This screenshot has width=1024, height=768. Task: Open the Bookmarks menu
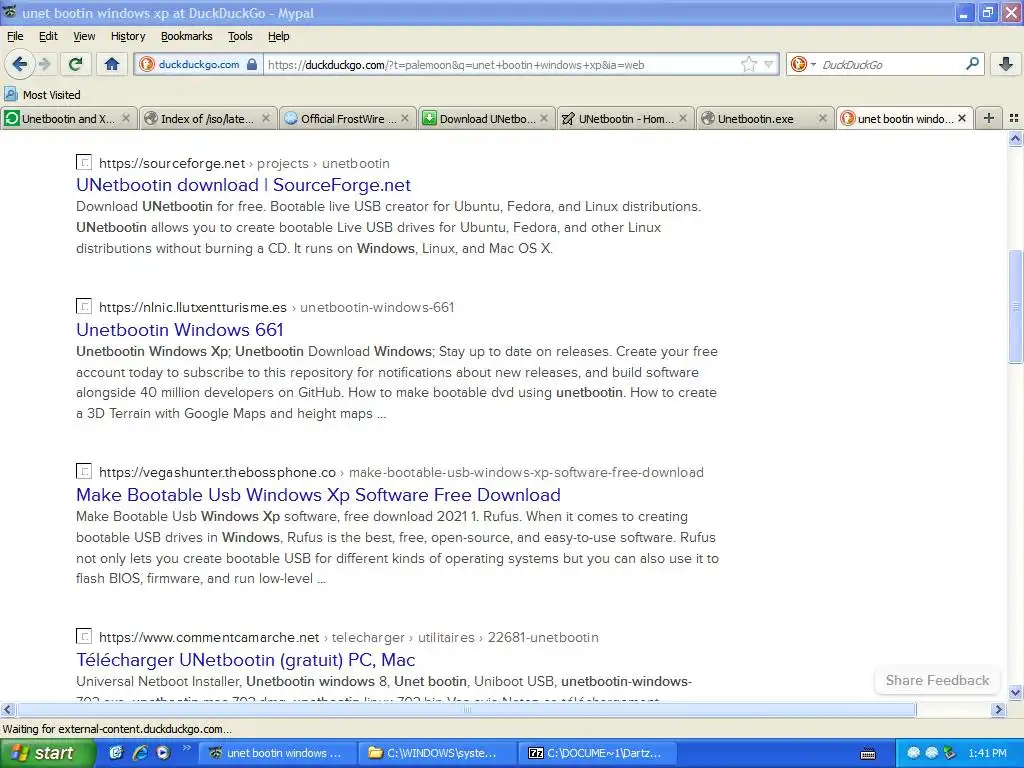click(187, 37)
